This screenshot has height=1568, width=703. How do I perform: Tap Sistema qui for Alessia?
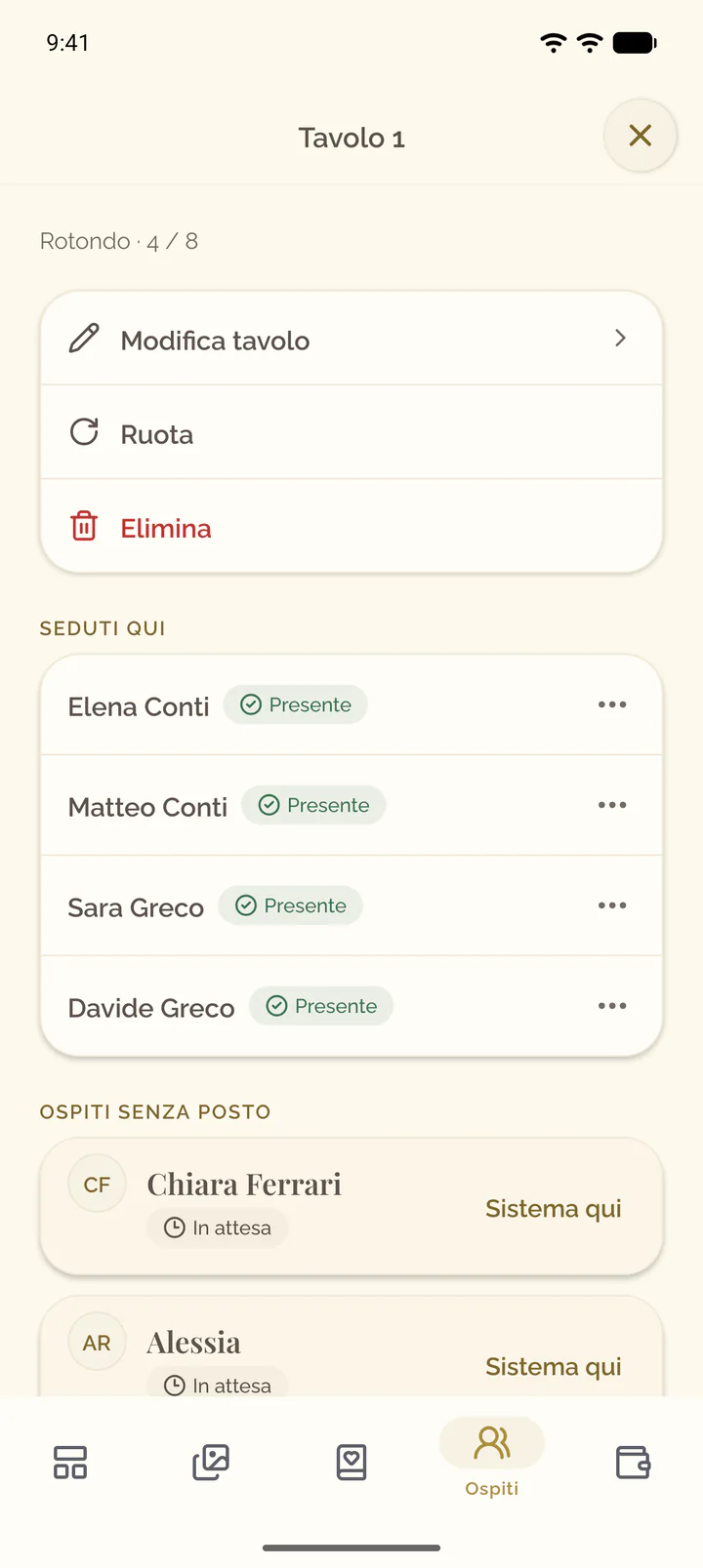coord(554,1366)
